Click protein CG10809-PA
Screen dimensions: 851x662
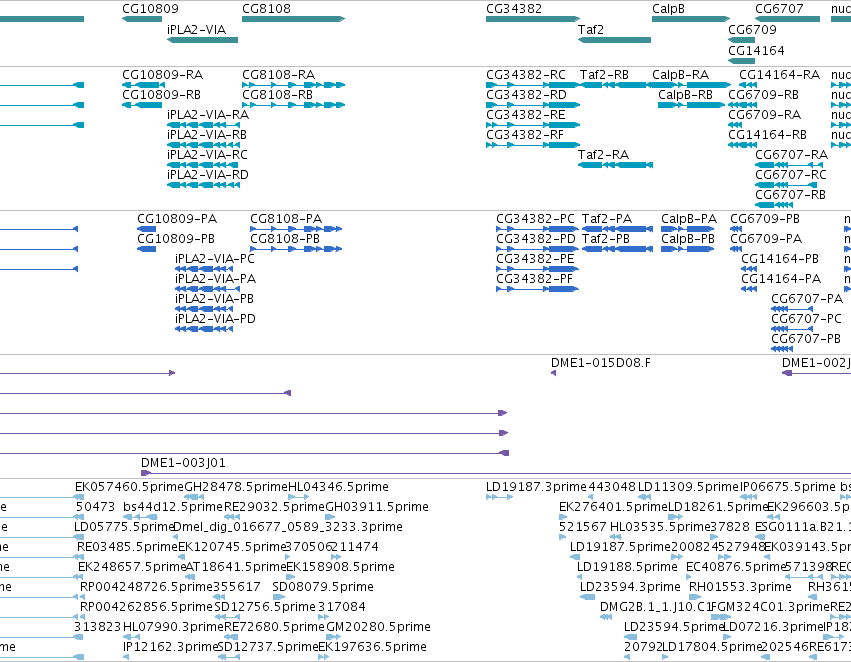coord(147,229)
